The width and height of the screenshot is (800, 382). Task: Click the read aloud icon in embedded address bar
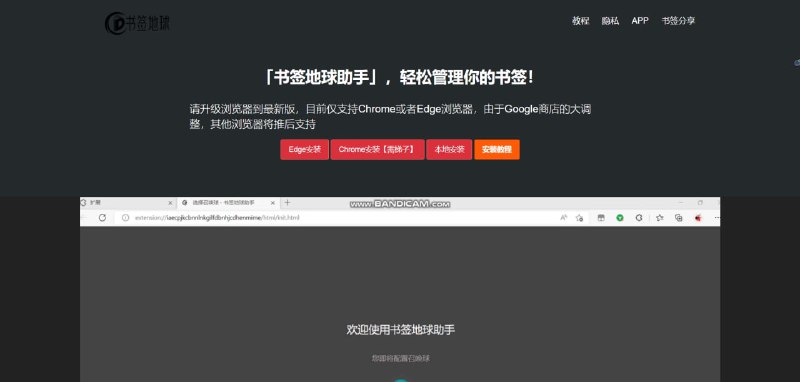(x=564, y=218)
